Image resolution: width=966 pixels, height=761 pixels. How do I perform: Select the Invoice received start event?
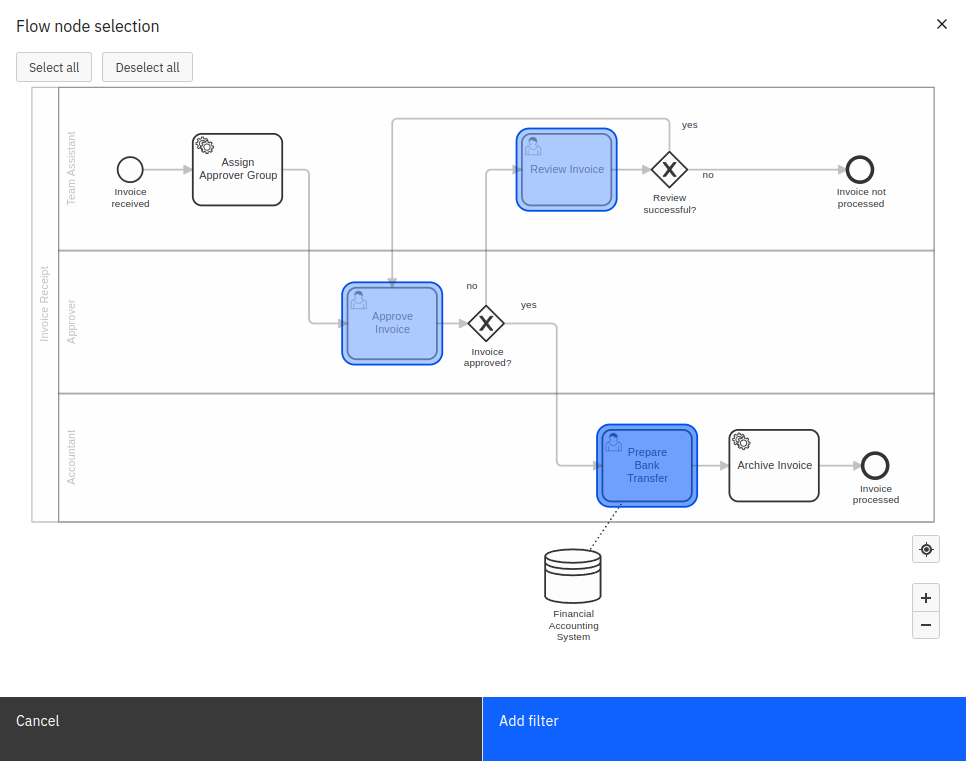point(130,169)
